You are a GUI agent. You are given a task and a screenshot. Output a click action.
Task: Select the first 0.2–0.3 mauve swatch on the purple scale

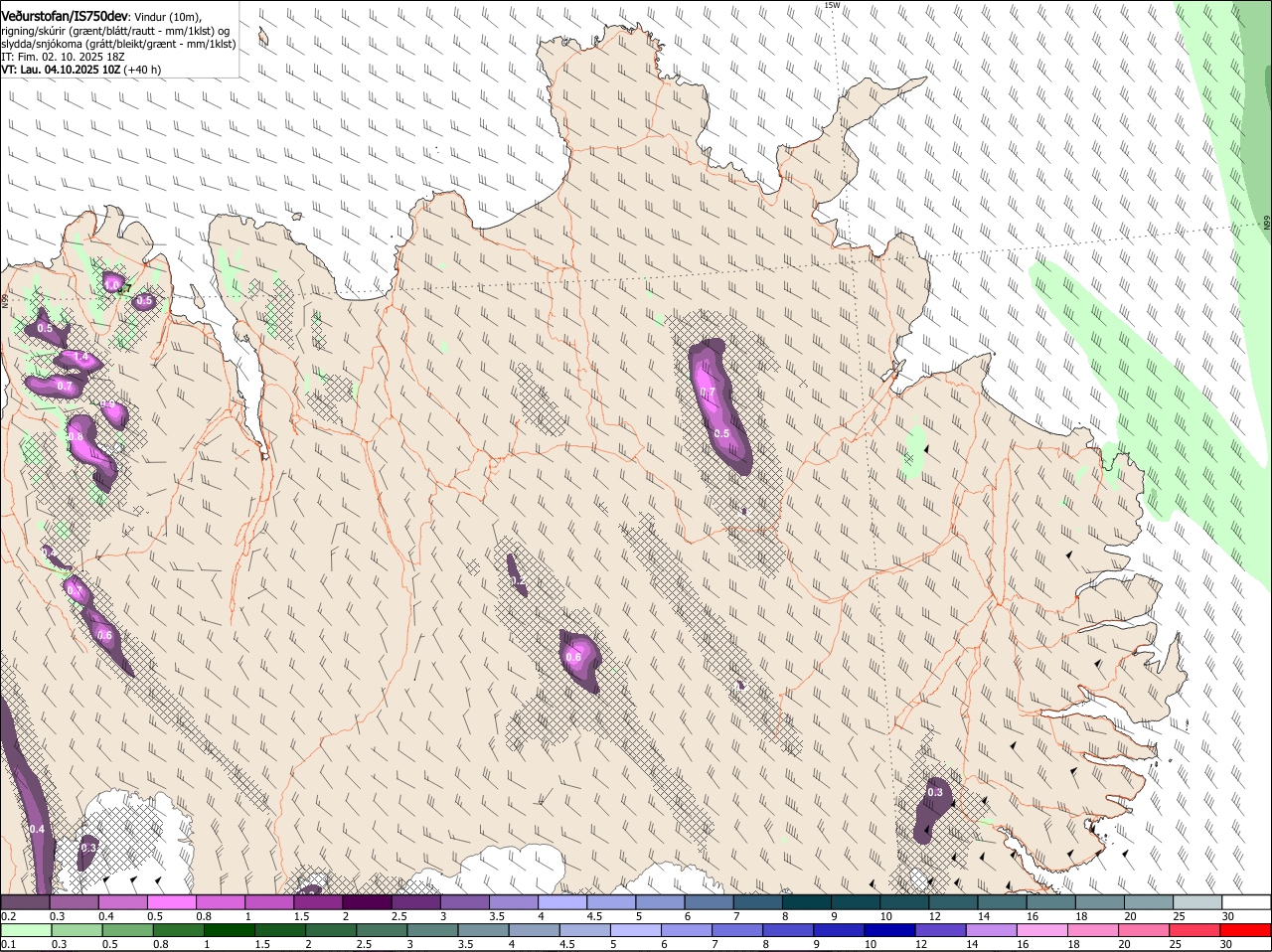26,902
